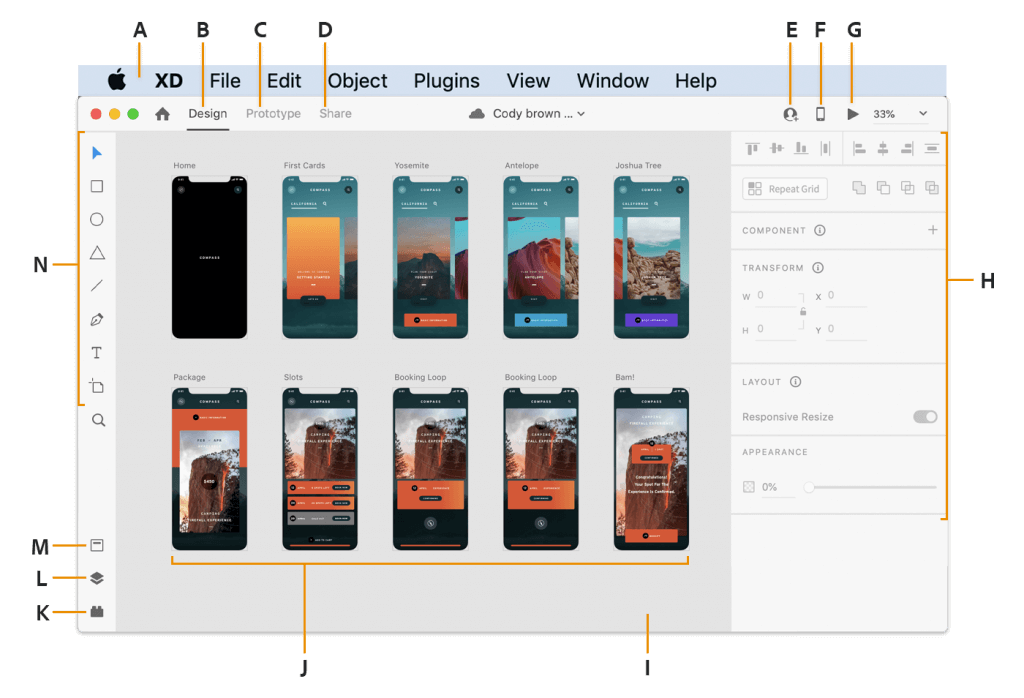
Task: Open the Apple menu
Action: [117, 80]
